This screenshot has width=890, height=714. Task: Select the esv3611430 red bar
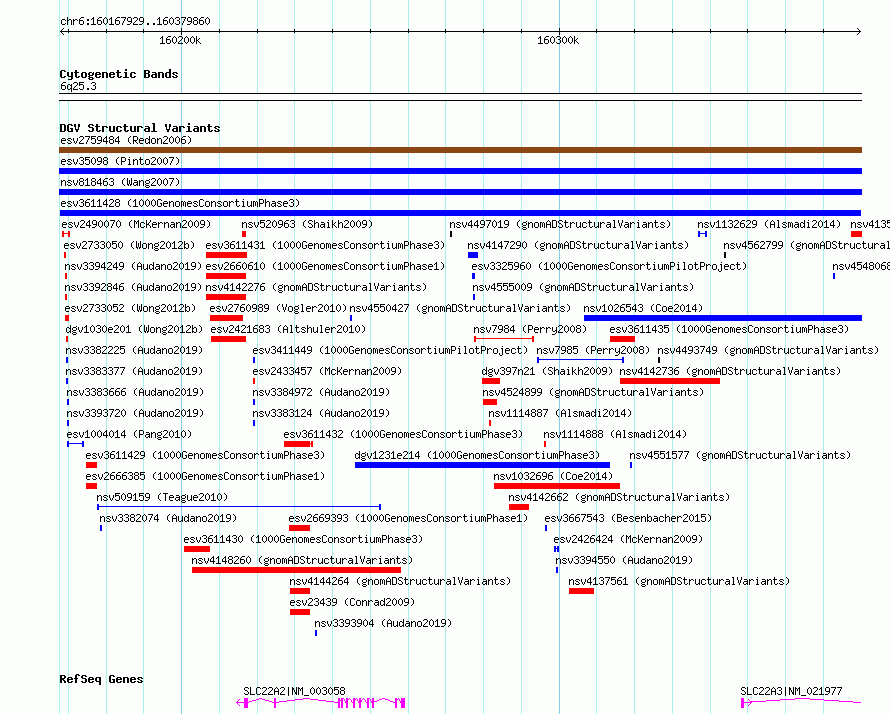[x=197, y=549]
